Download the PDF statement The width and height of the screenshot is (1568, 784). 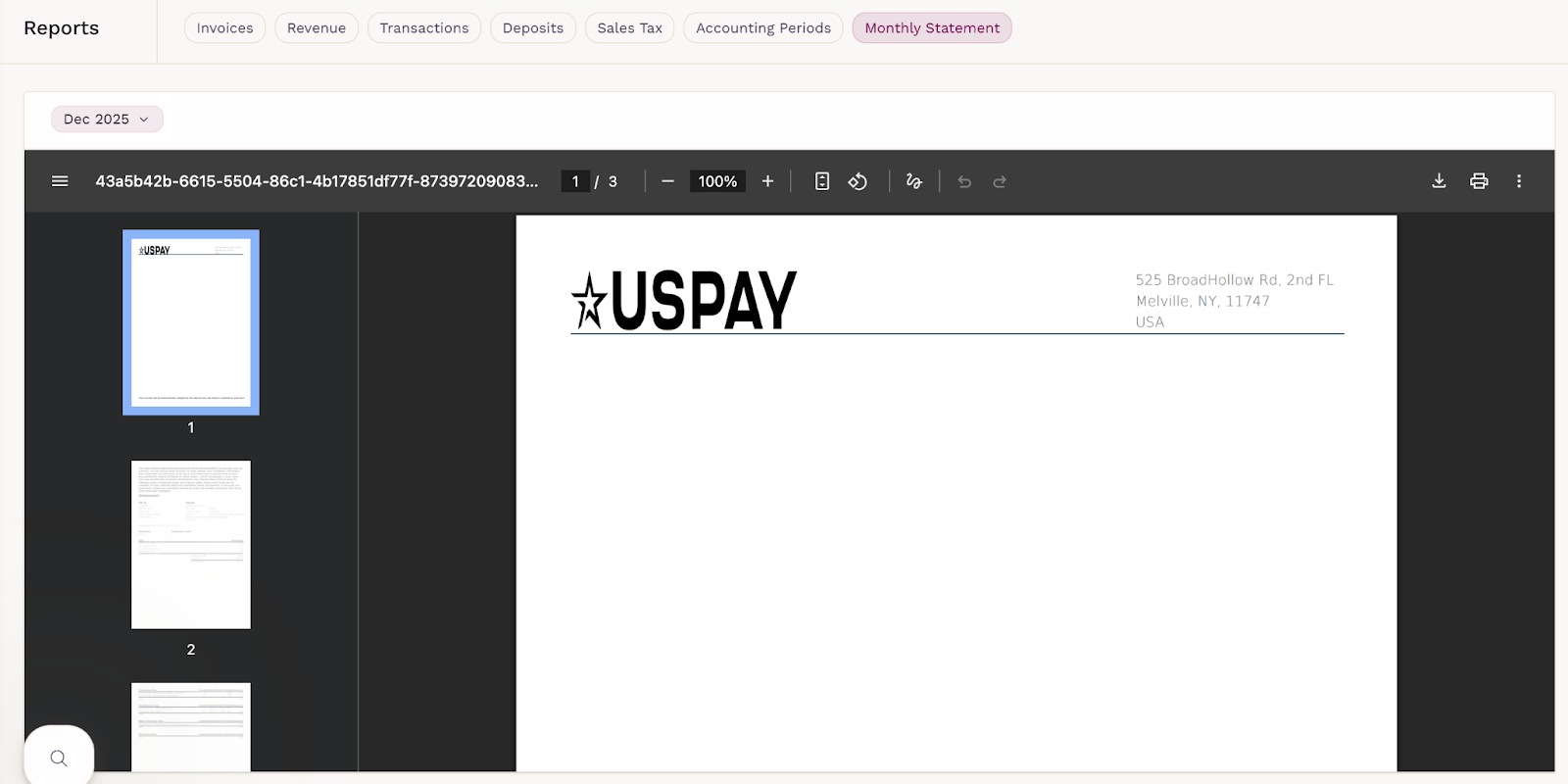1439,181
